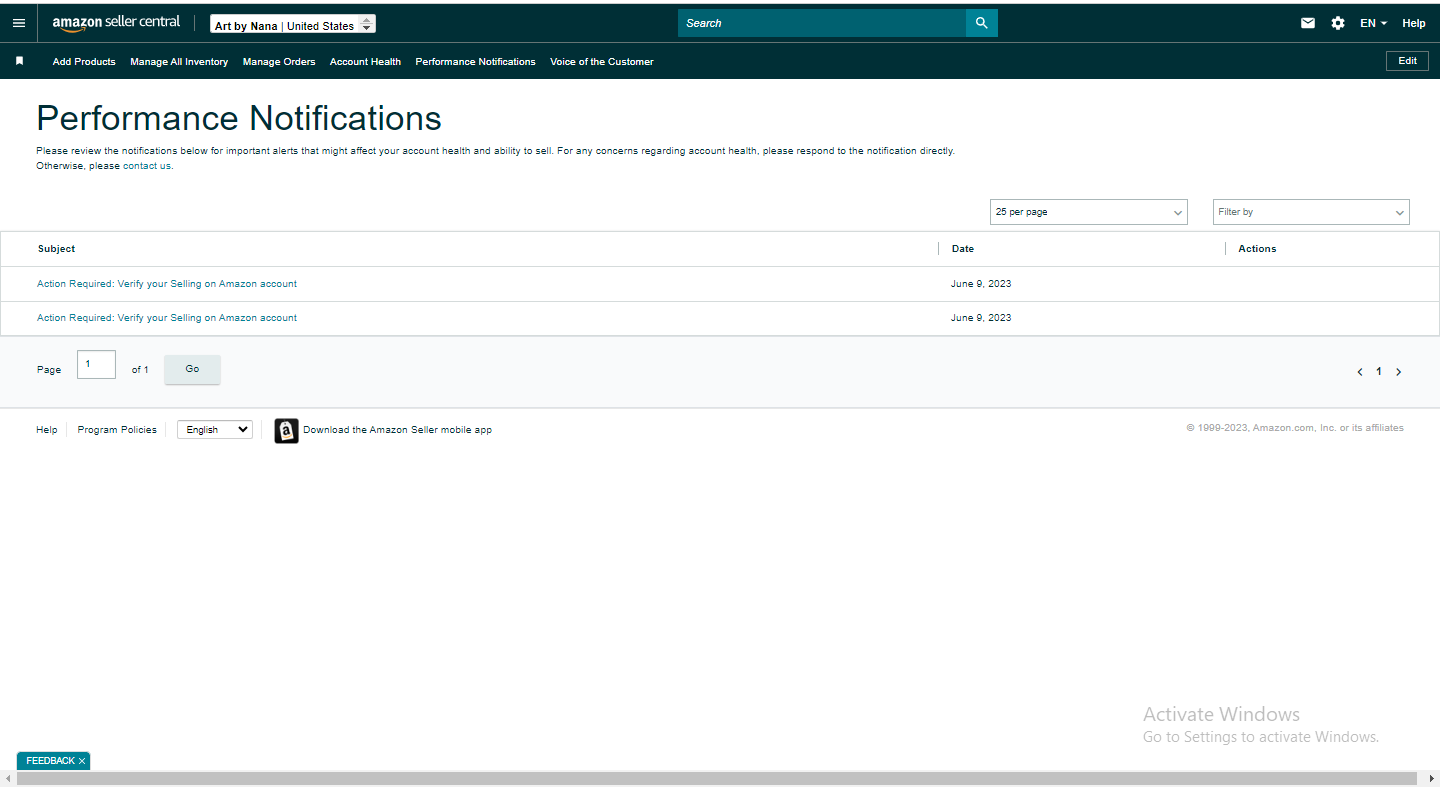Go to the next page arrow
Screen dimensions: 1440x787
coord(1398,372)
